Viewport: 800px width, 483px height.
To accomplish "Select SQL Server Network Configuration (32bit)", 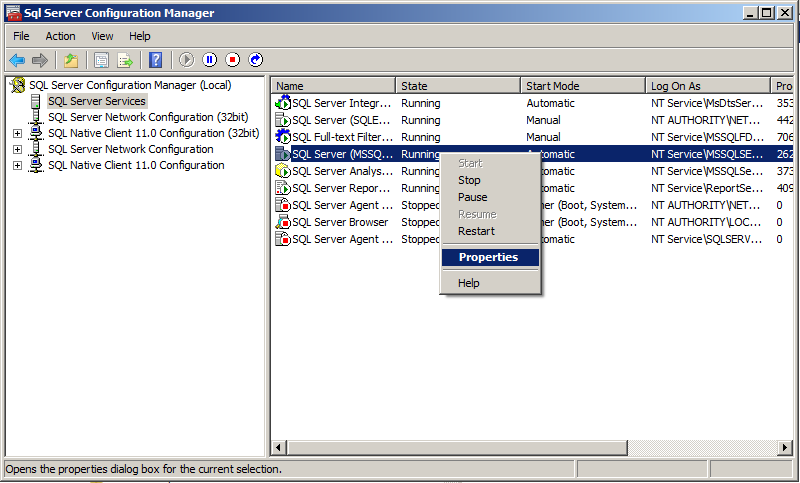I will 148,117.
